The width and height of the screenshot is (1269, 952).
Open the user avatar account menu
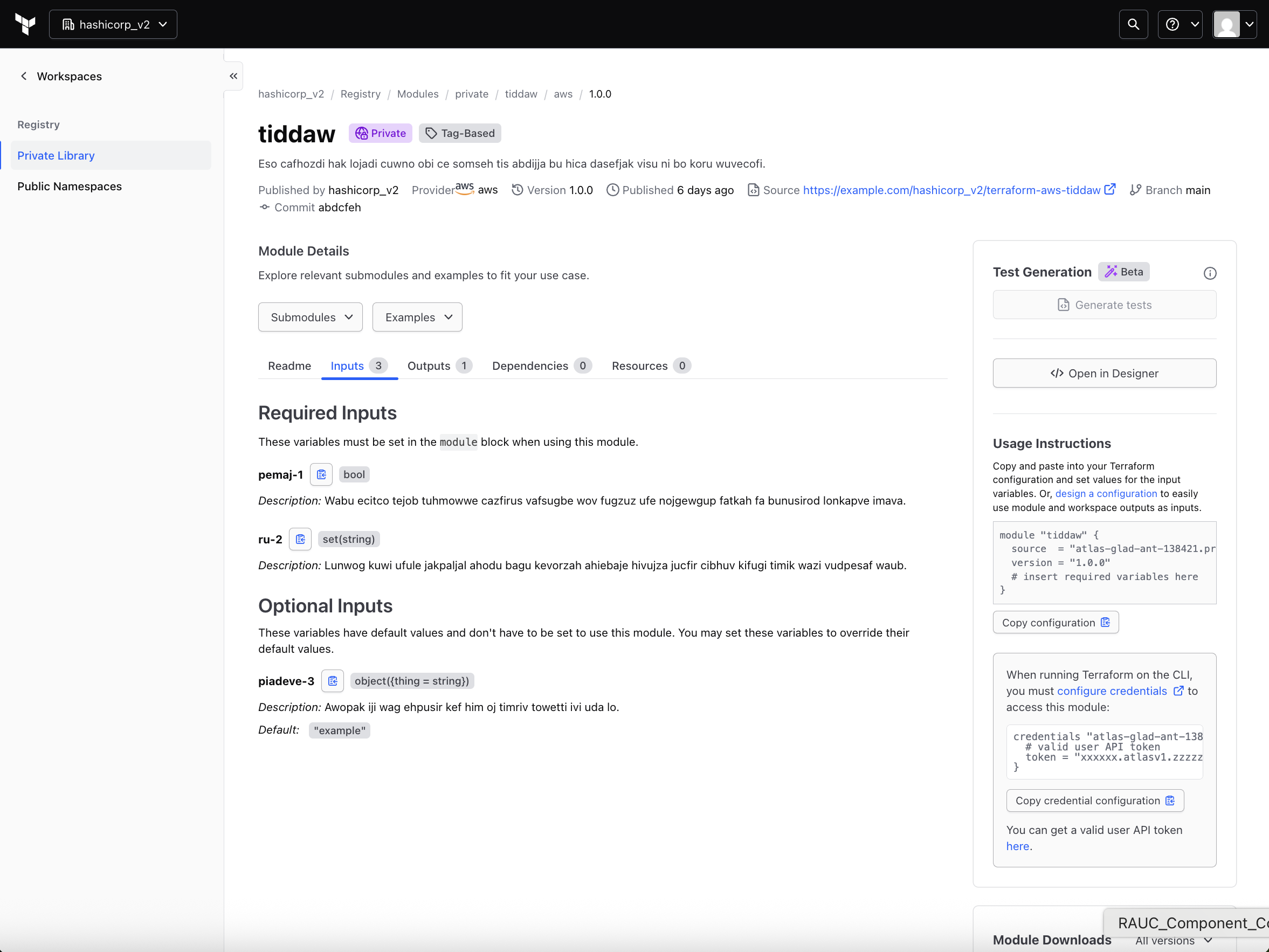pos(1234,24)
